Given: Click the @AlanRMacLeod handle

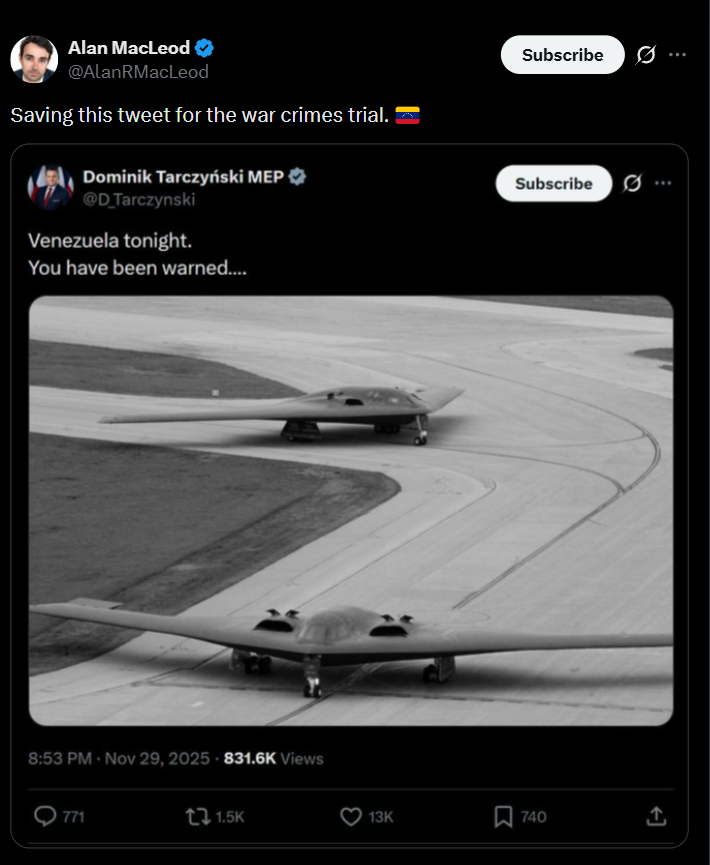Looking at the screenshot, I should (x=138, y=72).
